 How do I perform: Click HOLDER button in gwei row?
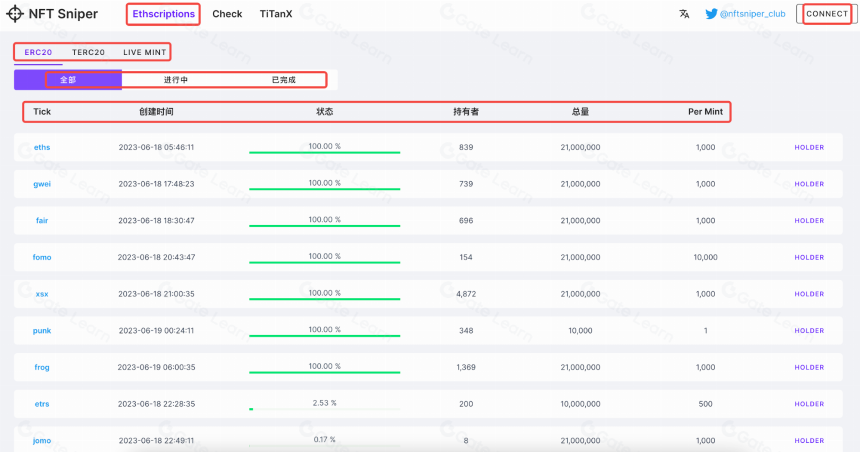pyautogui.click(x=809, y=184)
